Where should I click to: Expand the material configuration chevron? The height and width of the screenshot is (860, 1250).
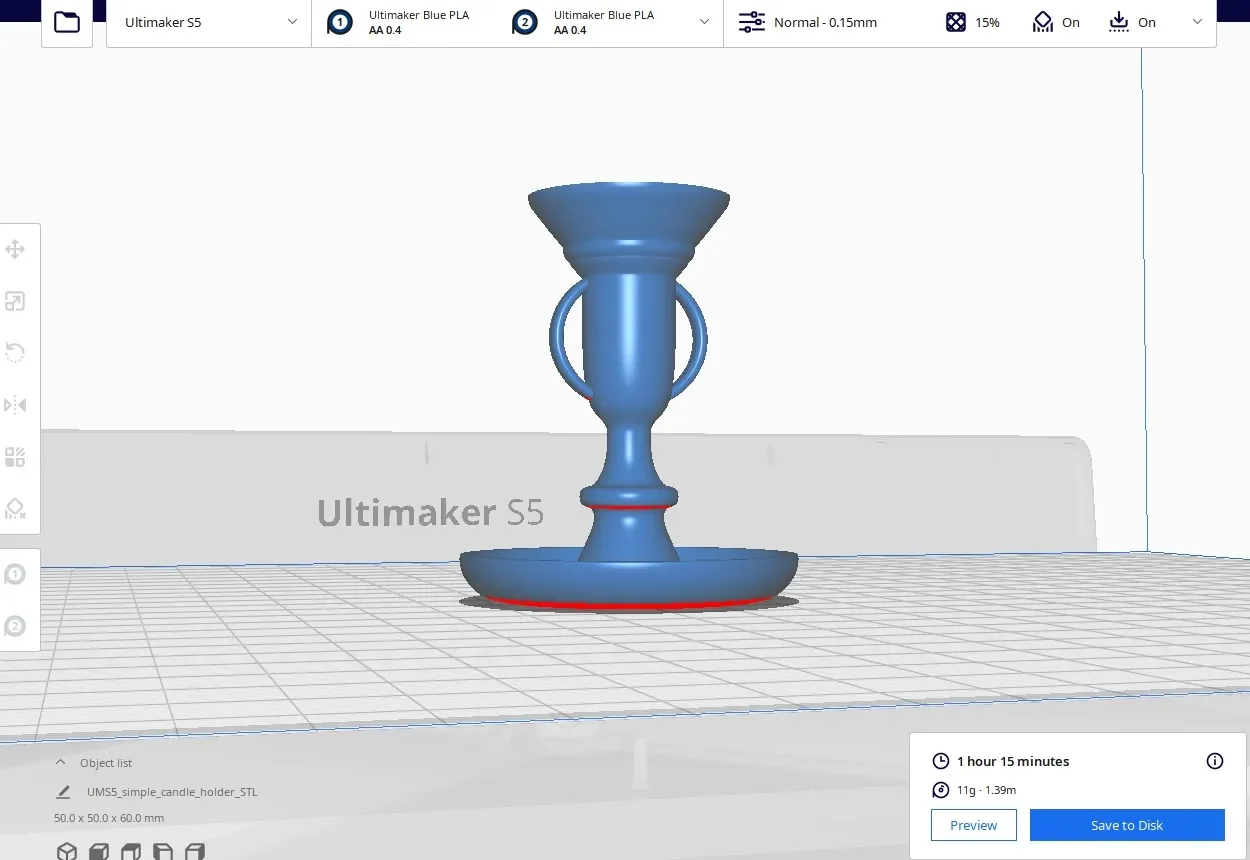click(704, 22)
